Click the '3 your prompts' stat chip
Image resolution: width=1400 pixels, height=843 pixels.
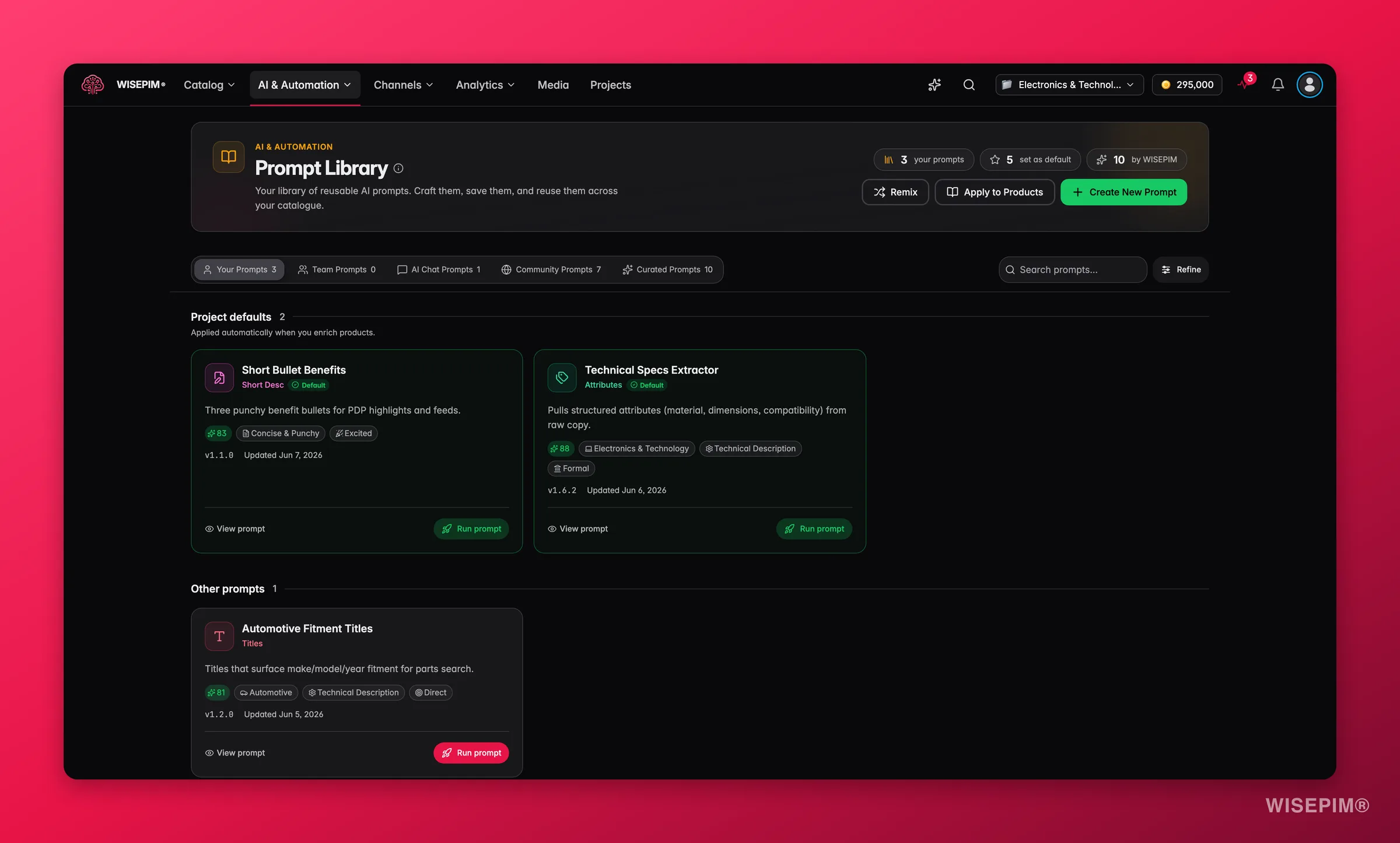coord(924,159)
